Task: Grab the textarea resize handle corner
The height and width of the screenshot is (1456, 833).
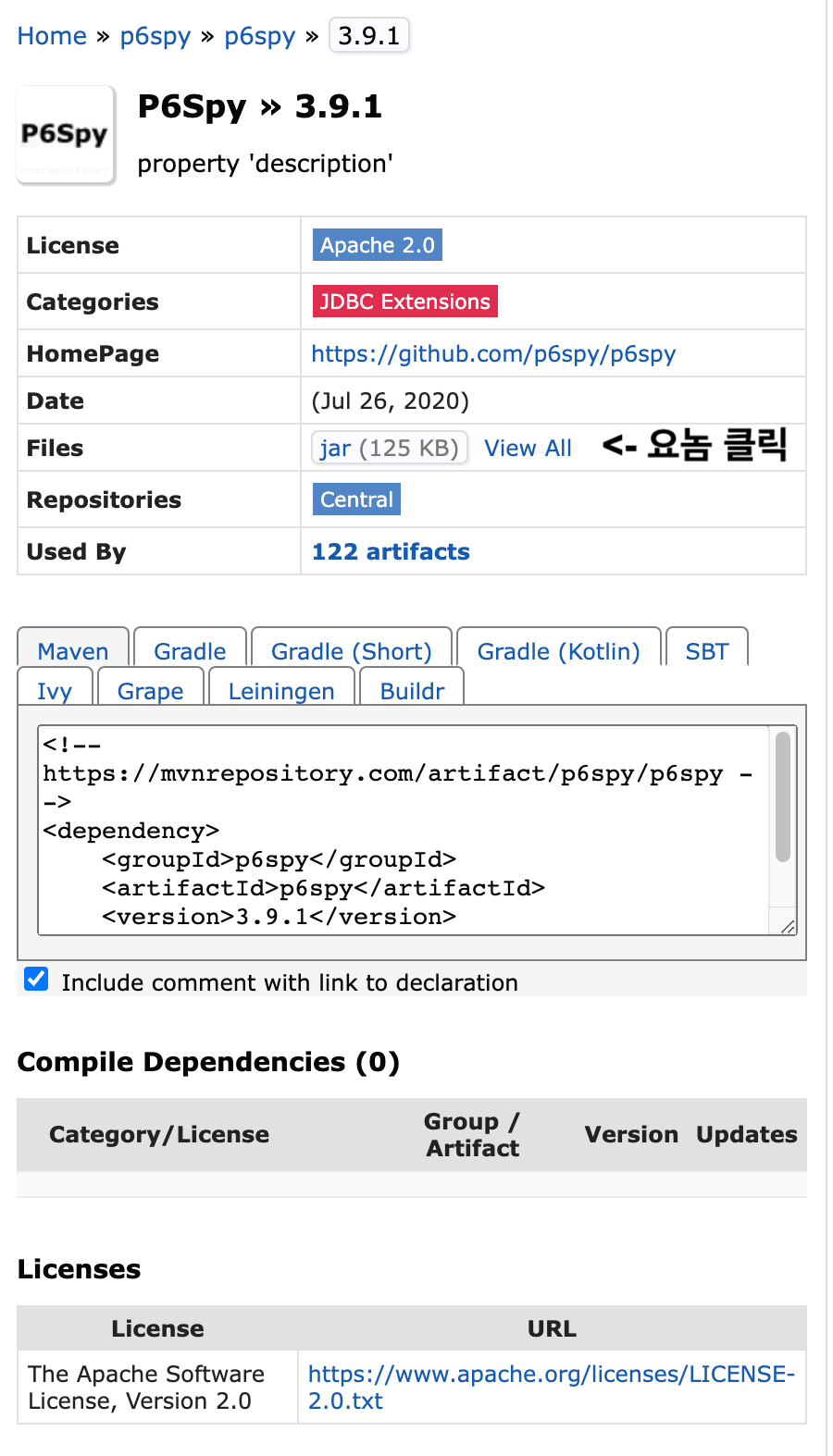Action: point(788,927)
